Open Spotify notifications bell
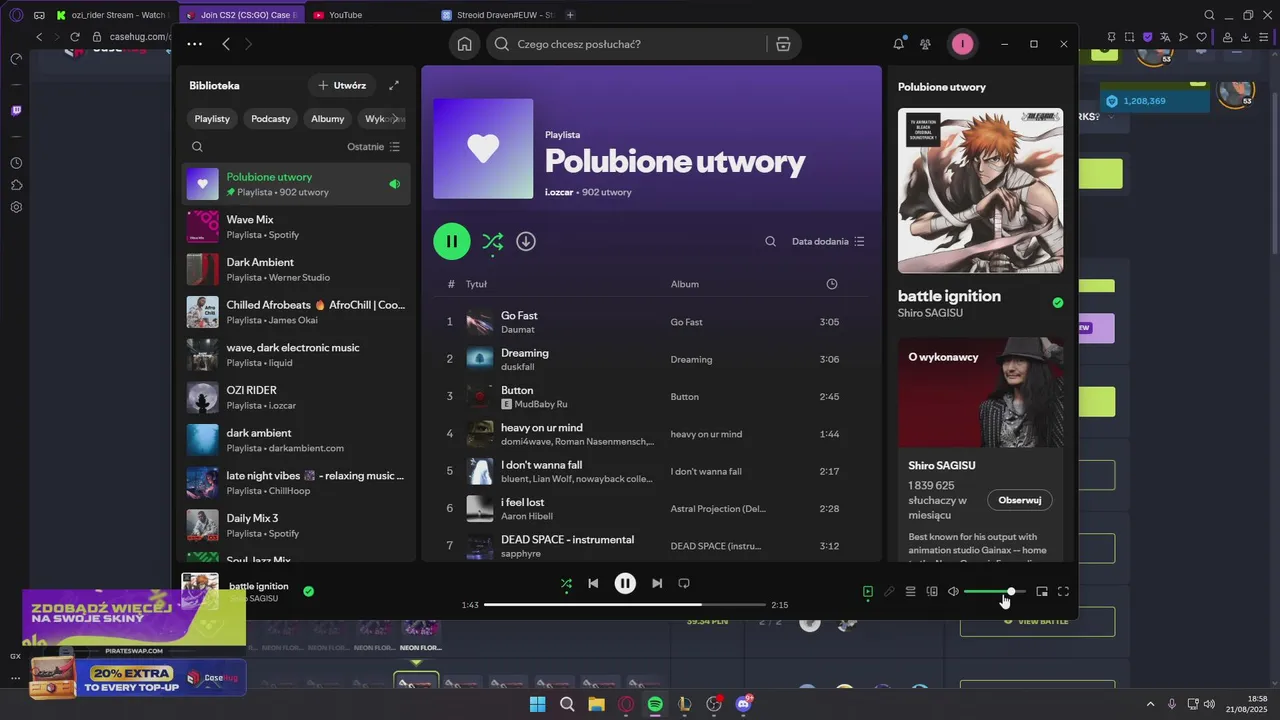 (x=899, y=44)
